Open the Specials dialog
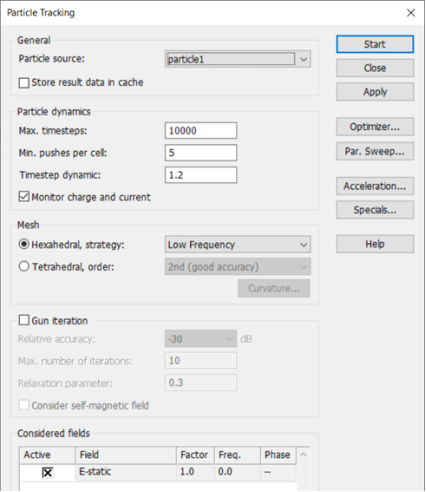This screenshot has width=426, height=492. [x=375, y=210]
